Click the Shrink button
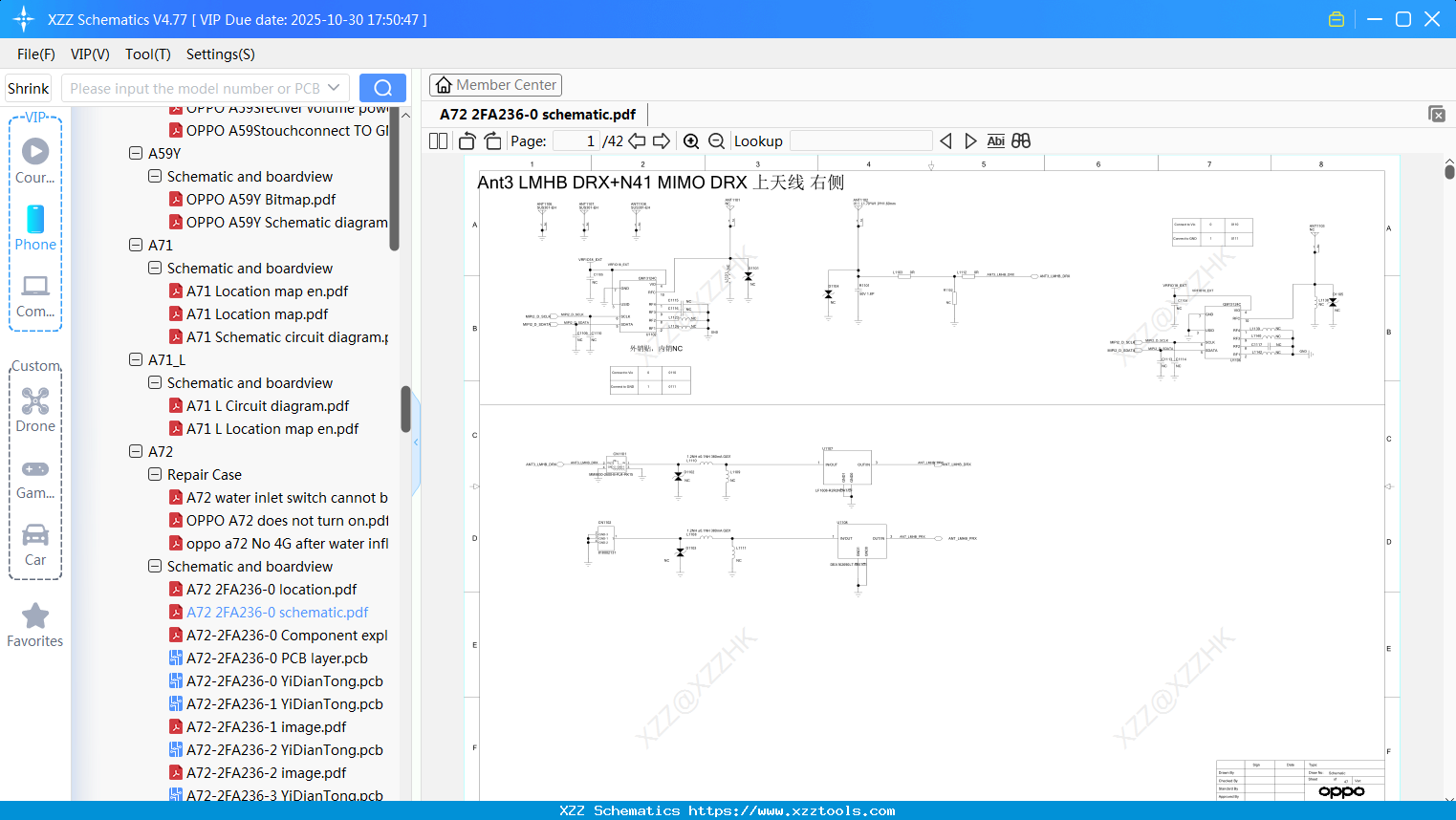 pos(28,87)
